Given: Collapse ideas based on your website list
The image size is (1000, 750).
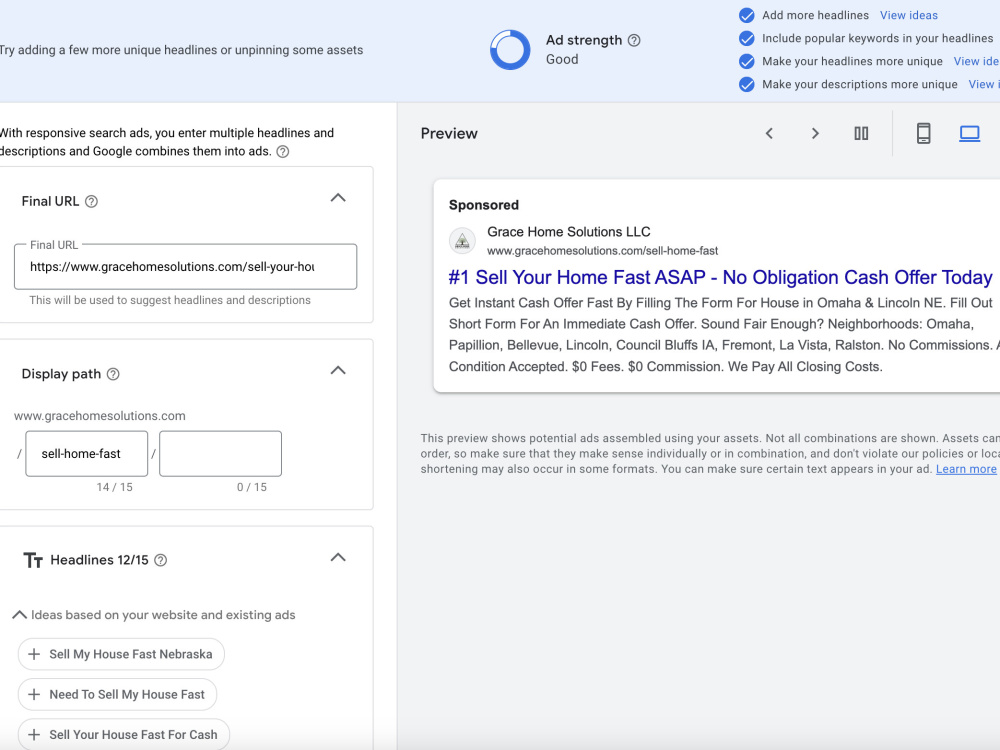Looking at the screenshot, I should (x=20, y=615).
